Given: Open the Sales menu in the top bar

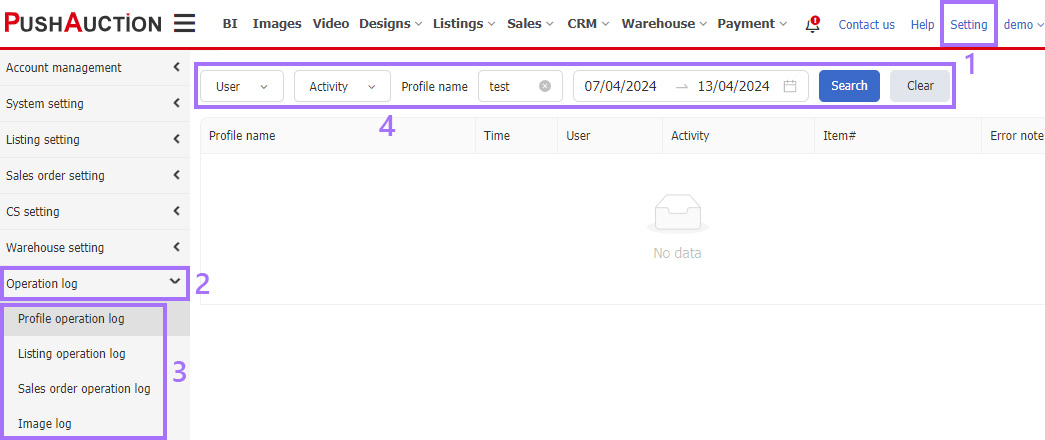Looking at the screenshot, I should click(x=530, y=24).
